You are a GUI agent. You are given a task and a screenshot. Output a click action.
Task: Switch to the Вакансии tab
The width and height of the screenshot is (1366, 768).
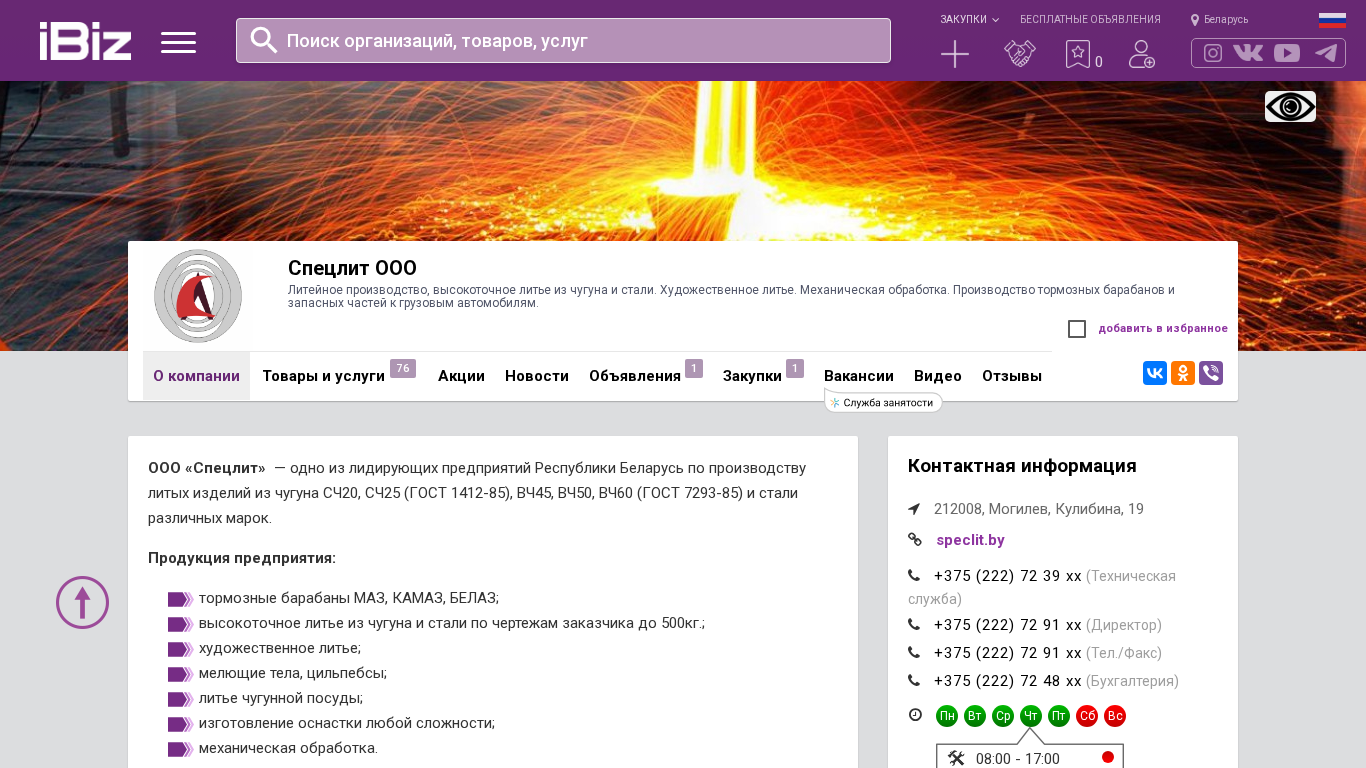(859, 376)
